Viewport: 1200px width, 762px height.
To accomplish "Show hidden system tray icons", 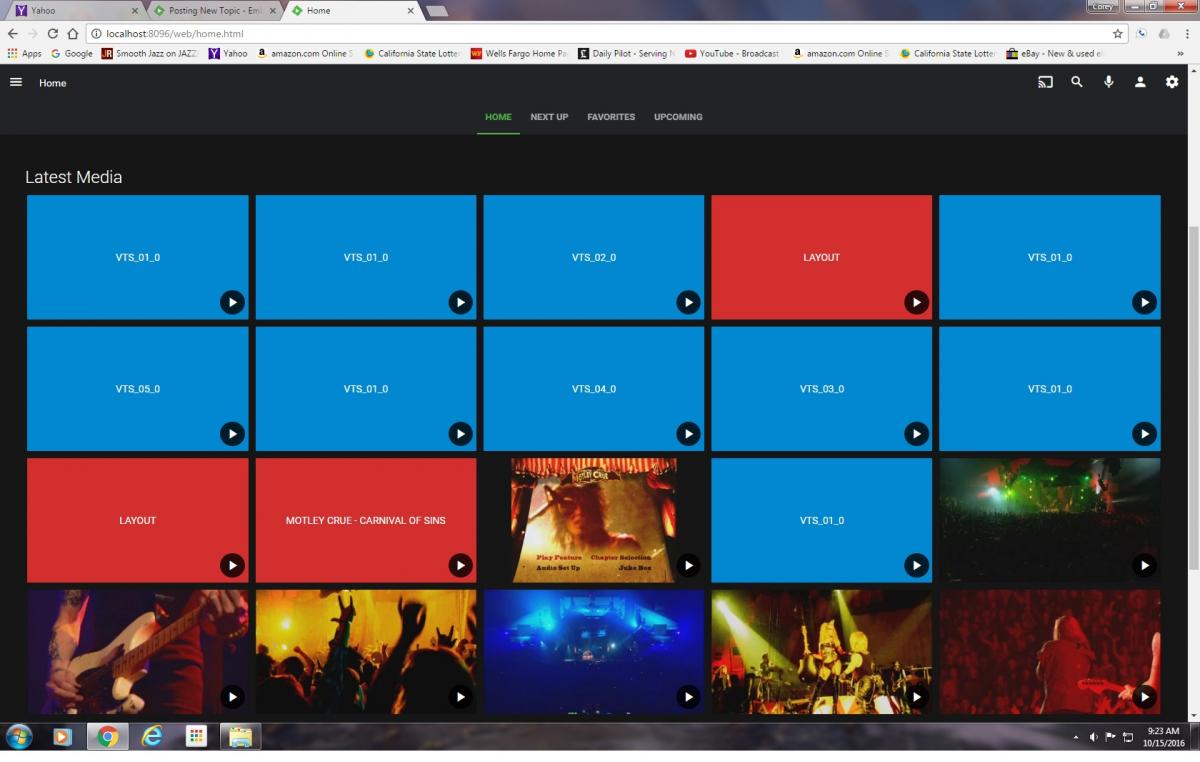I will coord(1076,738).
